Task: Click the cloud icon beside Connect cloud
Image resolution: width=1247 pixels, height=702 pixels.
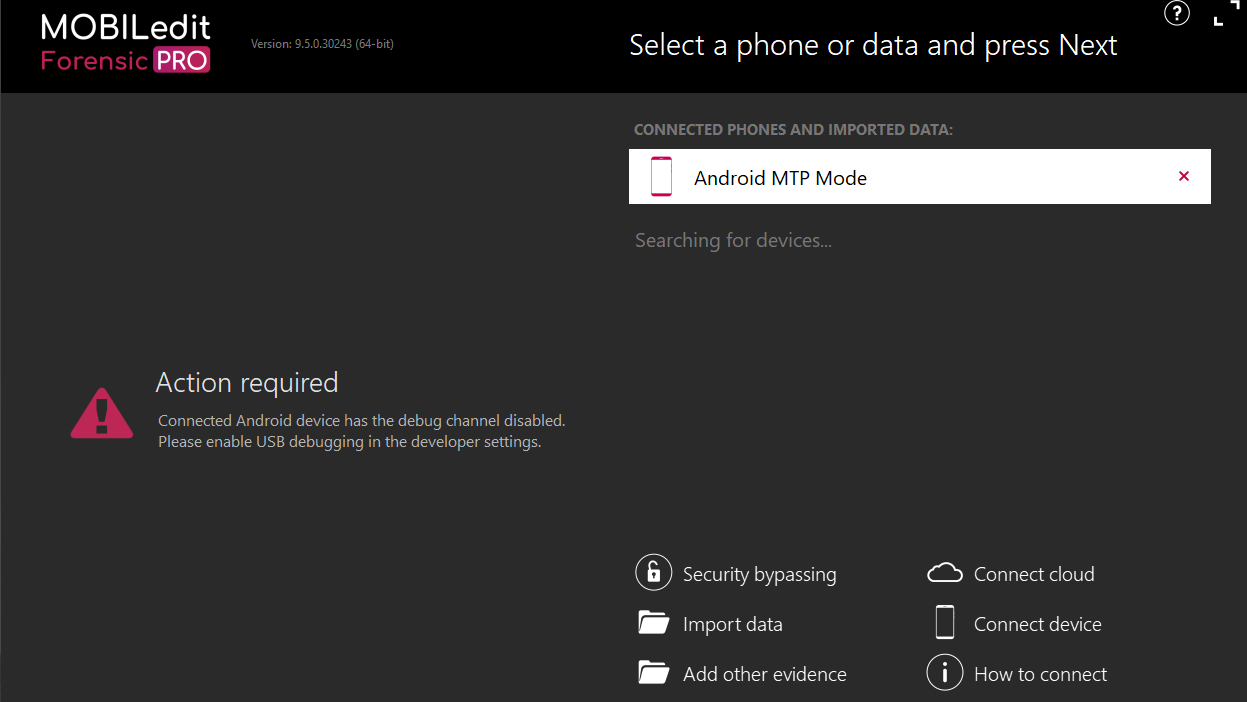Action: [945, 573]
